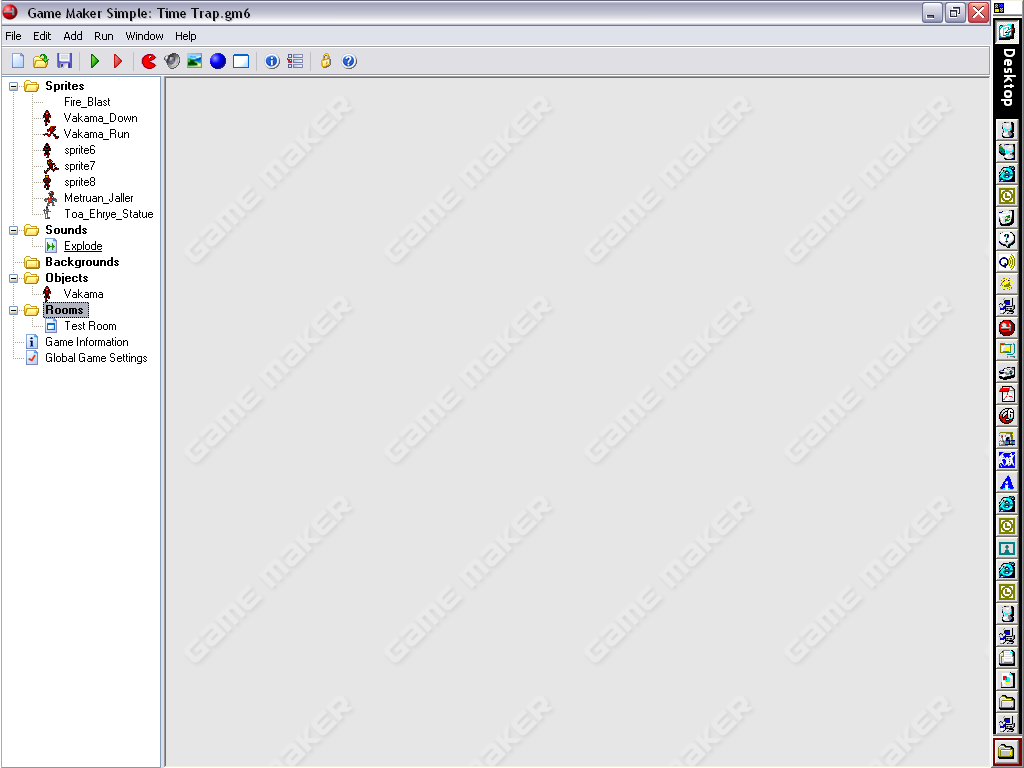Save the game with floppy icon
The image size is (1024, 768).
click(x=64, y=61)
